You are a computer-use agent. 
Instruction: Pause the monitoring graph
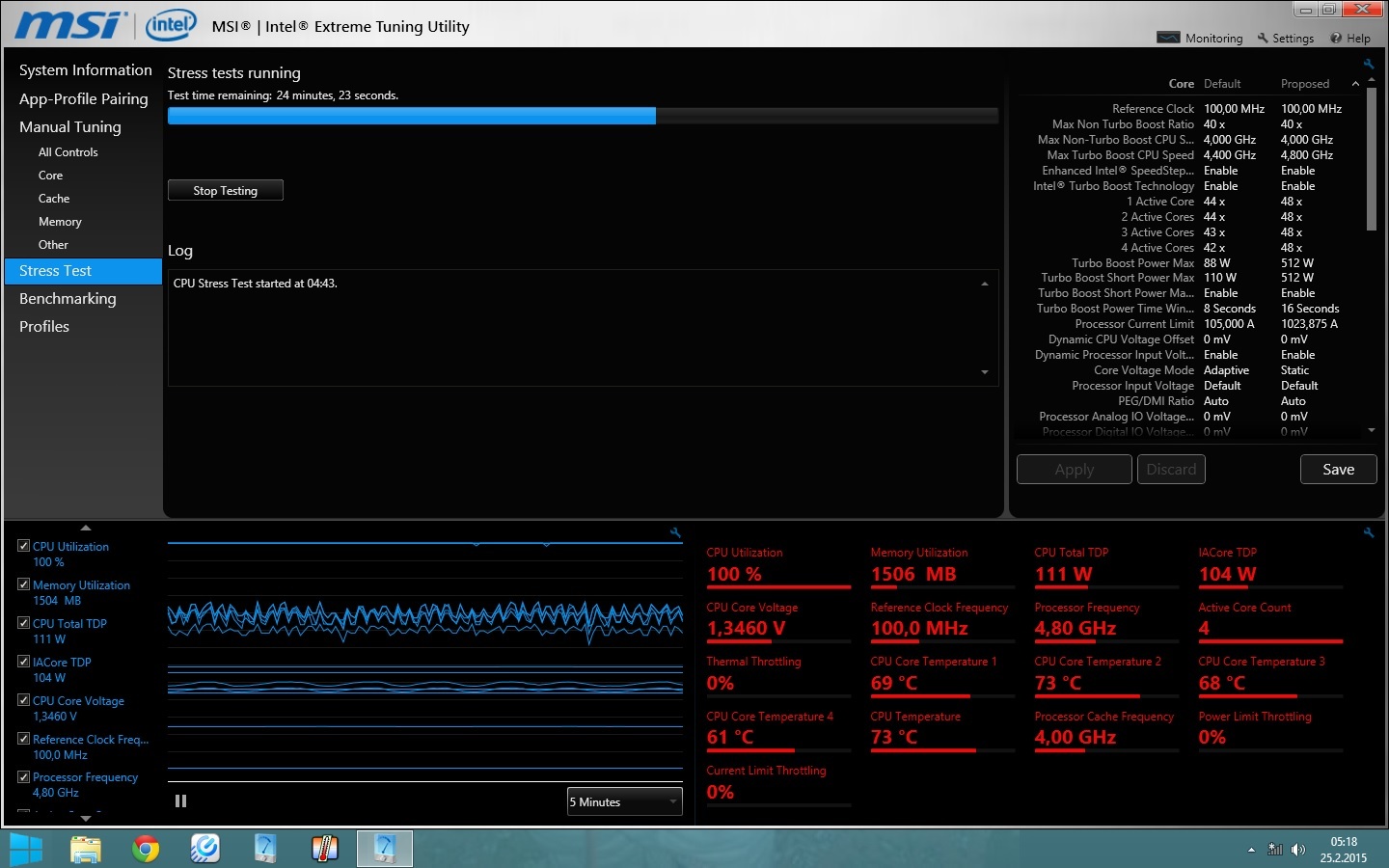click(x=180, y=800)
